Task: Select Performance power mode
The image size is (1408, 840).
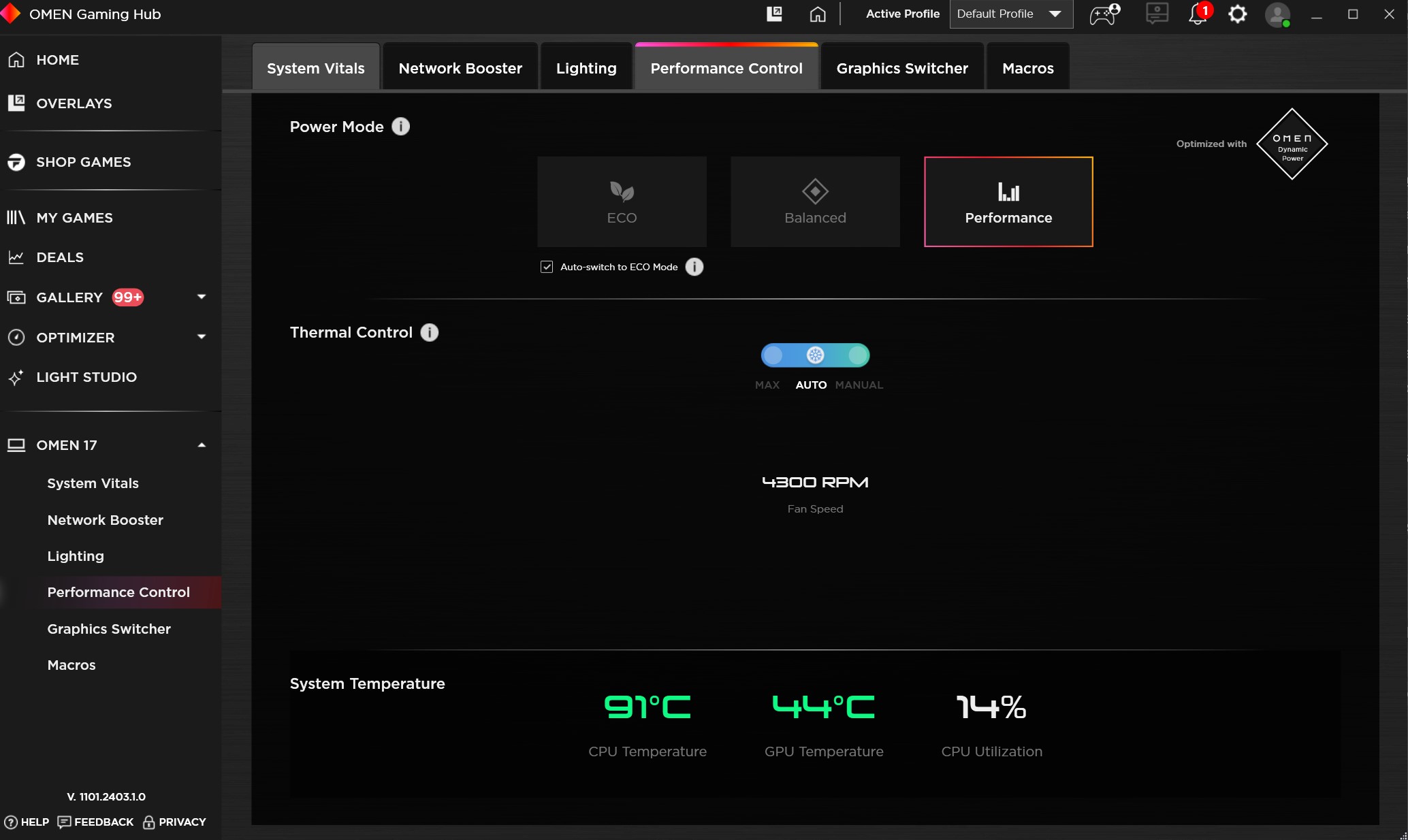Action: tap(1009, 201)
